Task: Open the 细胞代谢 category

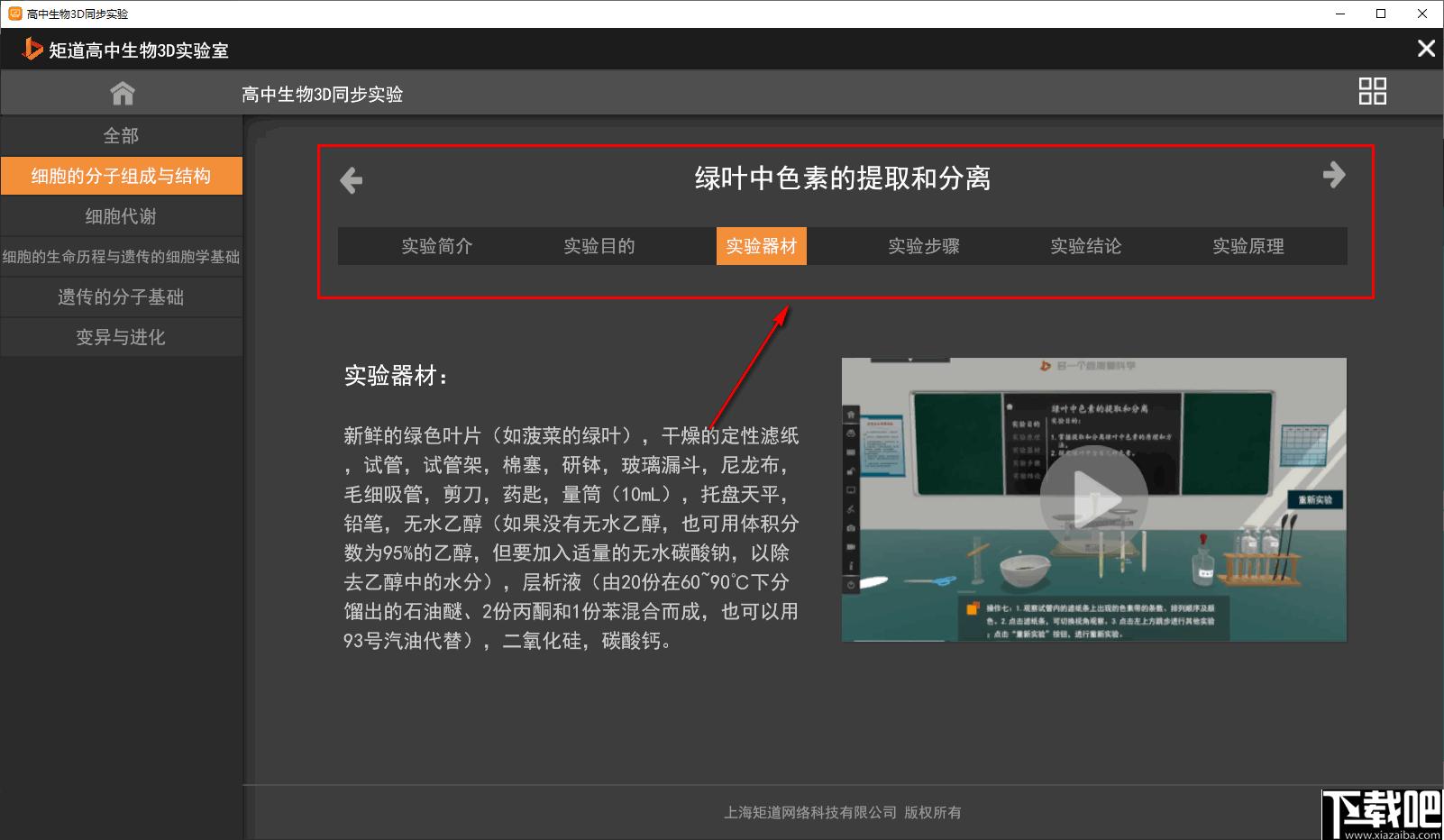Action: pos(122,216)
